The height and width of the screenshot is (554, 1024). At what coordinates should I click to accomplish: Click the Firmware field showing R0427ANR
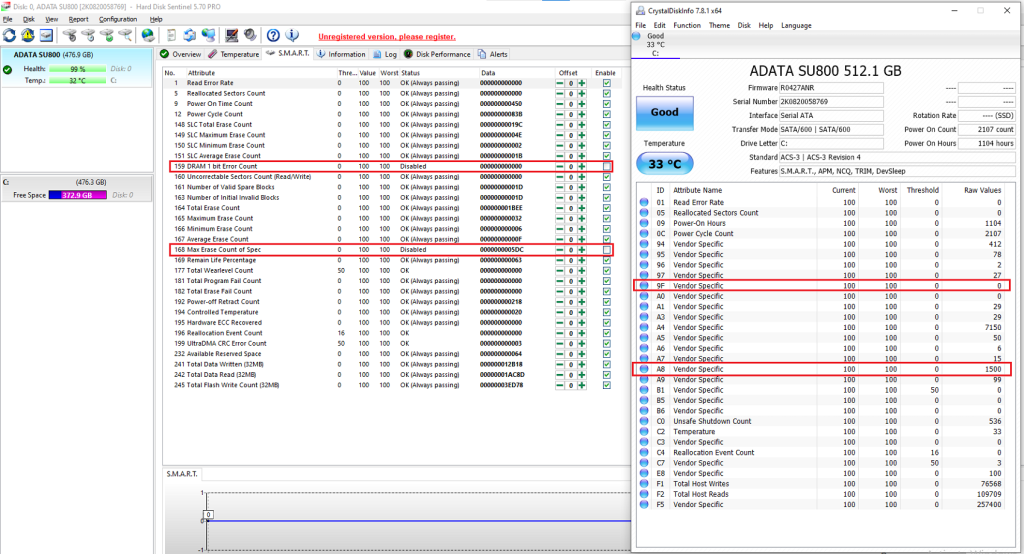point(831,88)
